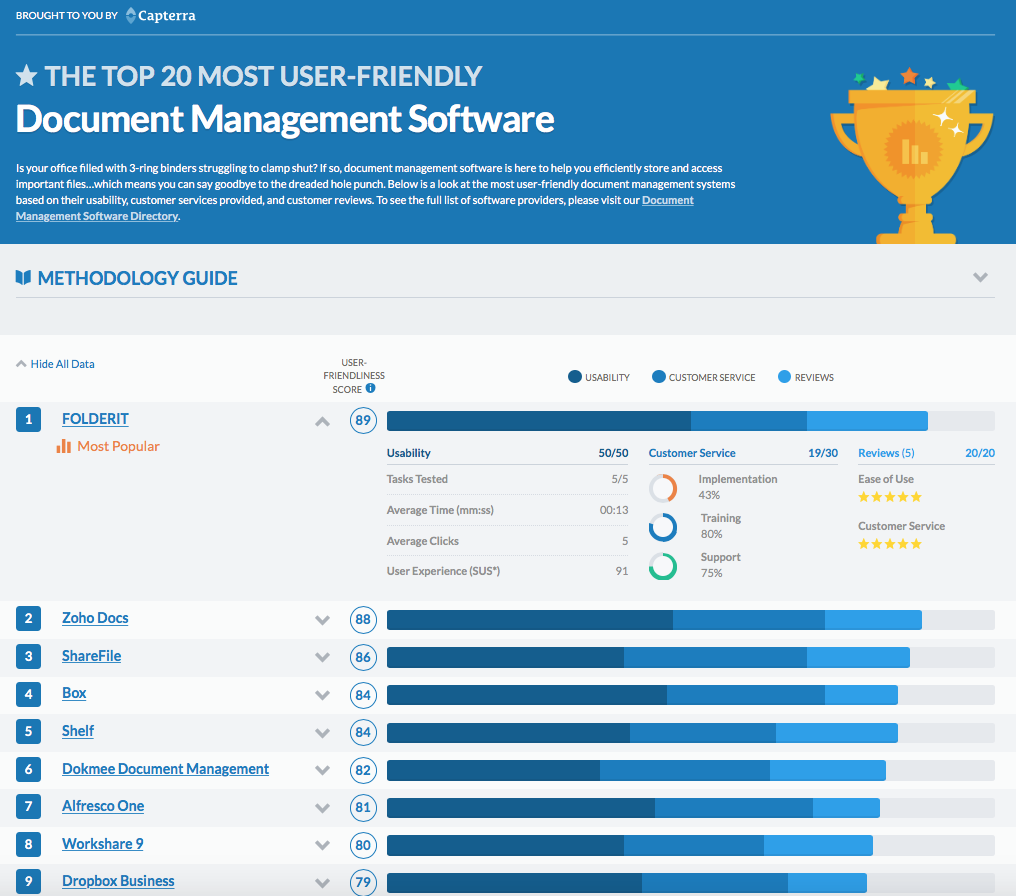Click the Tasks Tested 5/5 row

pyautogui.click(x=507, y=479)
